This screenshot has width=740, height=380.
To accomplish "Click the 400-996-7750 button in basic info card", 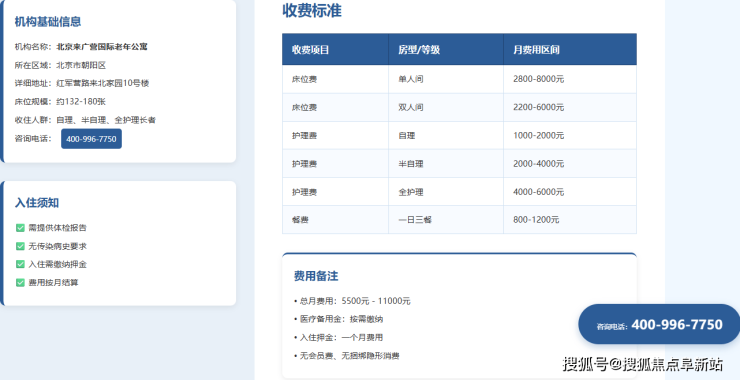I will pyautogui.click(x=91, y=139).
